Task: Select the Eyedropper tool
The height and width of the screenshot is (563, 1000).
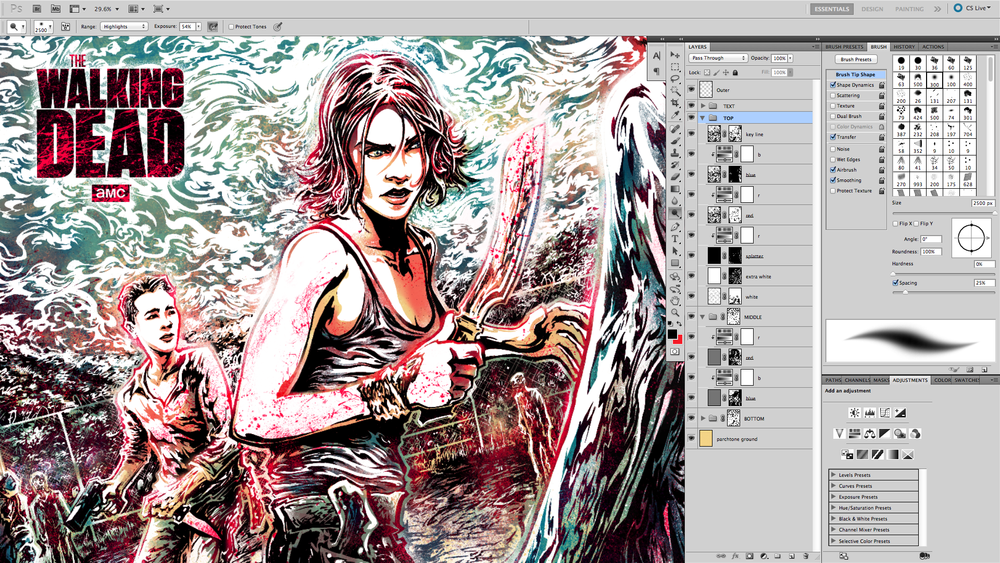Action: click(x=675, y=115)
